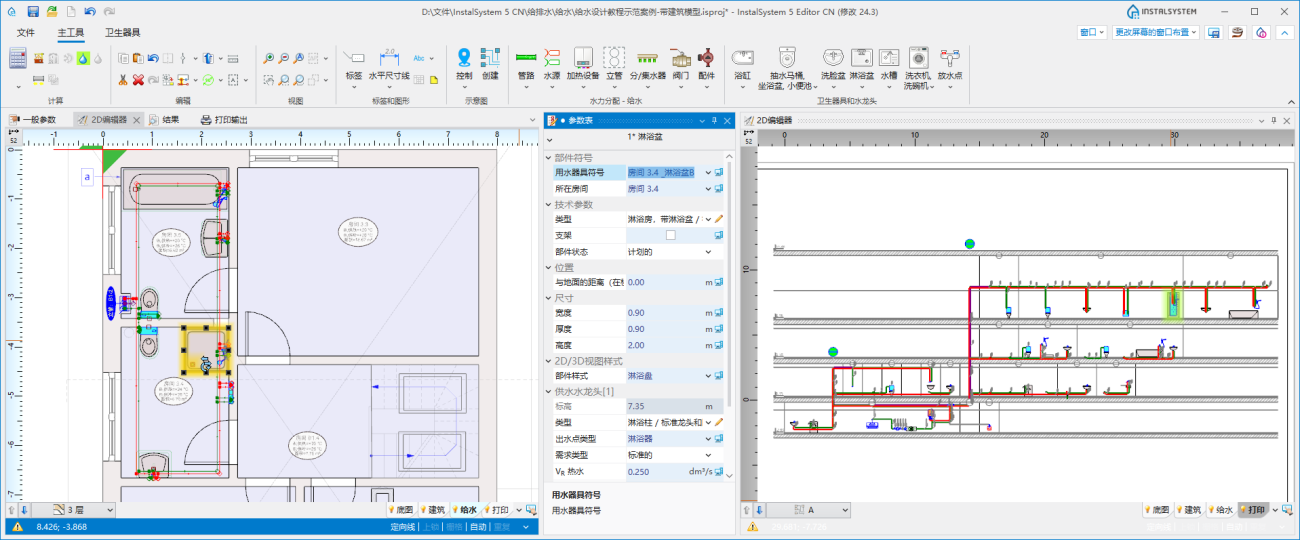Screen dimensions: 1300x540
Task: Open the 部件状态 dropdown
Action: [x=708, y=252]
